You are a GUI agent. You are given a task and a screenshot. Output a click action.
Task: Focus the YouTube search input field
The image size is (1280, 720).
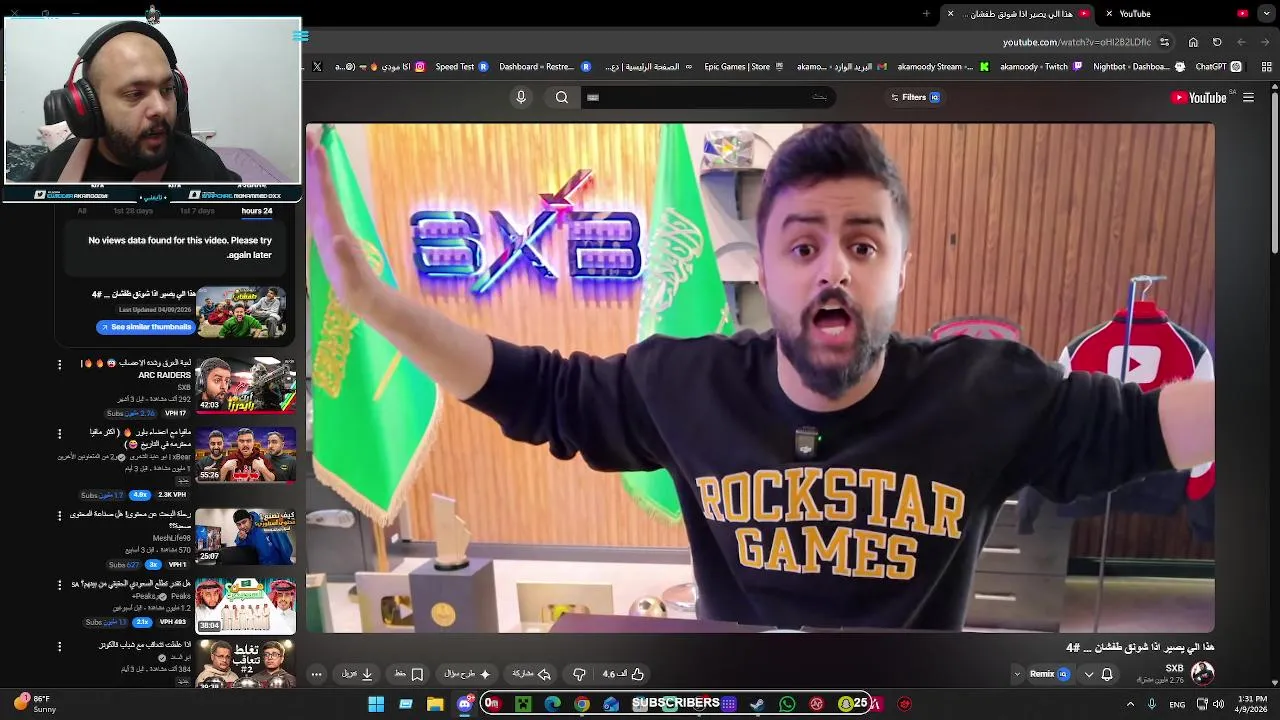click(x=708, y=97)
